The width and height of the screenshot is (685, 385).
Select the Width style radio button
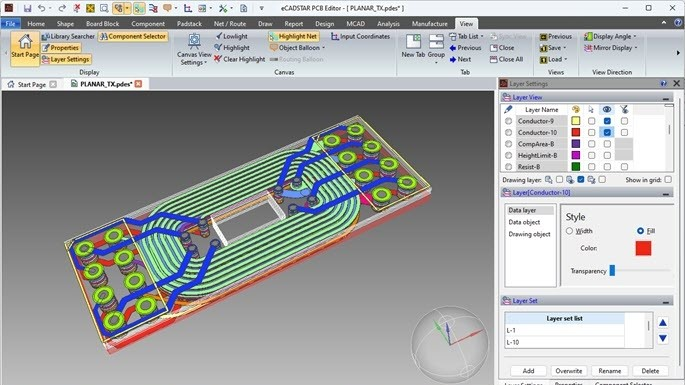569,231
